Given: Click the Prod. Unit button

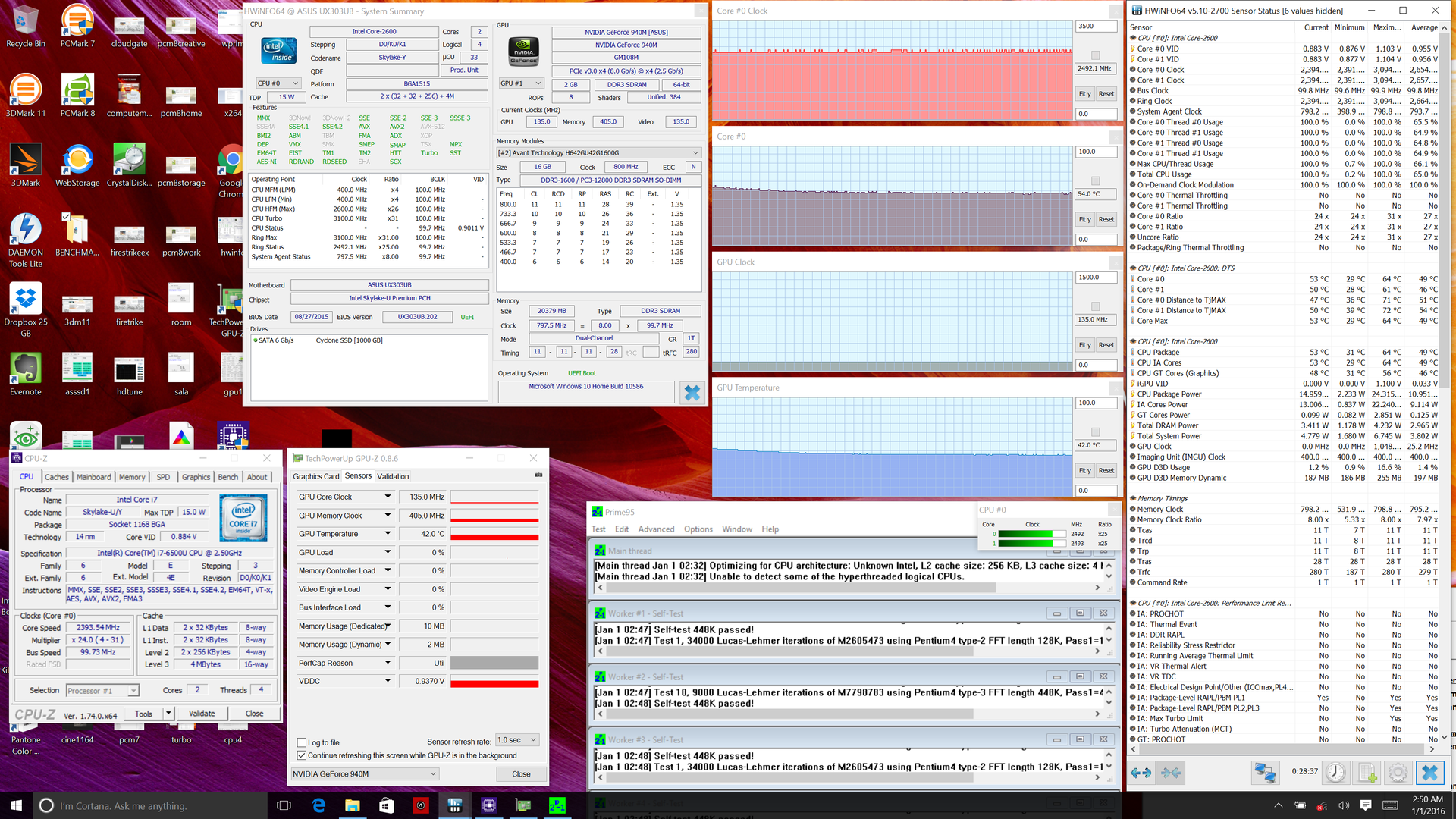Looking at the screenshot, I should (x=464, y=71).
